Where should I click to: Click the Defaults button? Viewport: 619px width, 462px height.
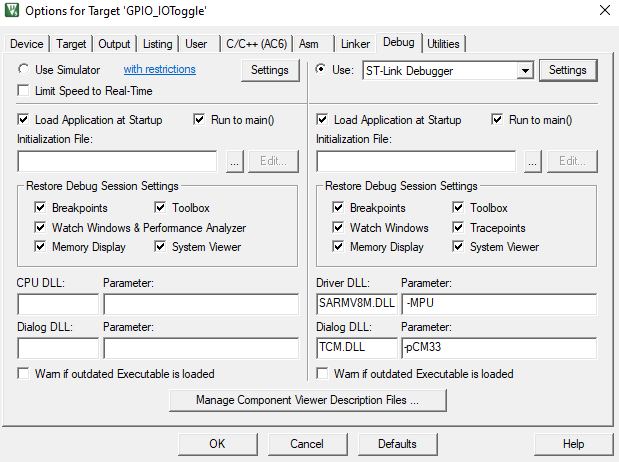click(398, 444)
